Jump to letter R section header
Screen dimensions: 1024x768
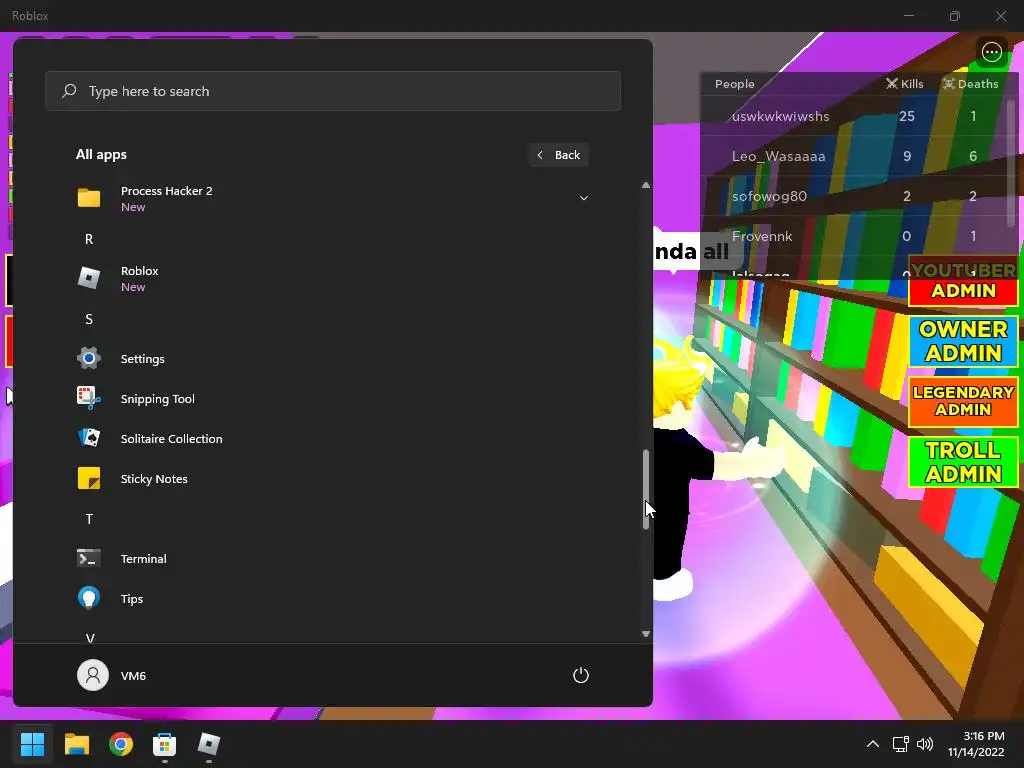[89, 239]
